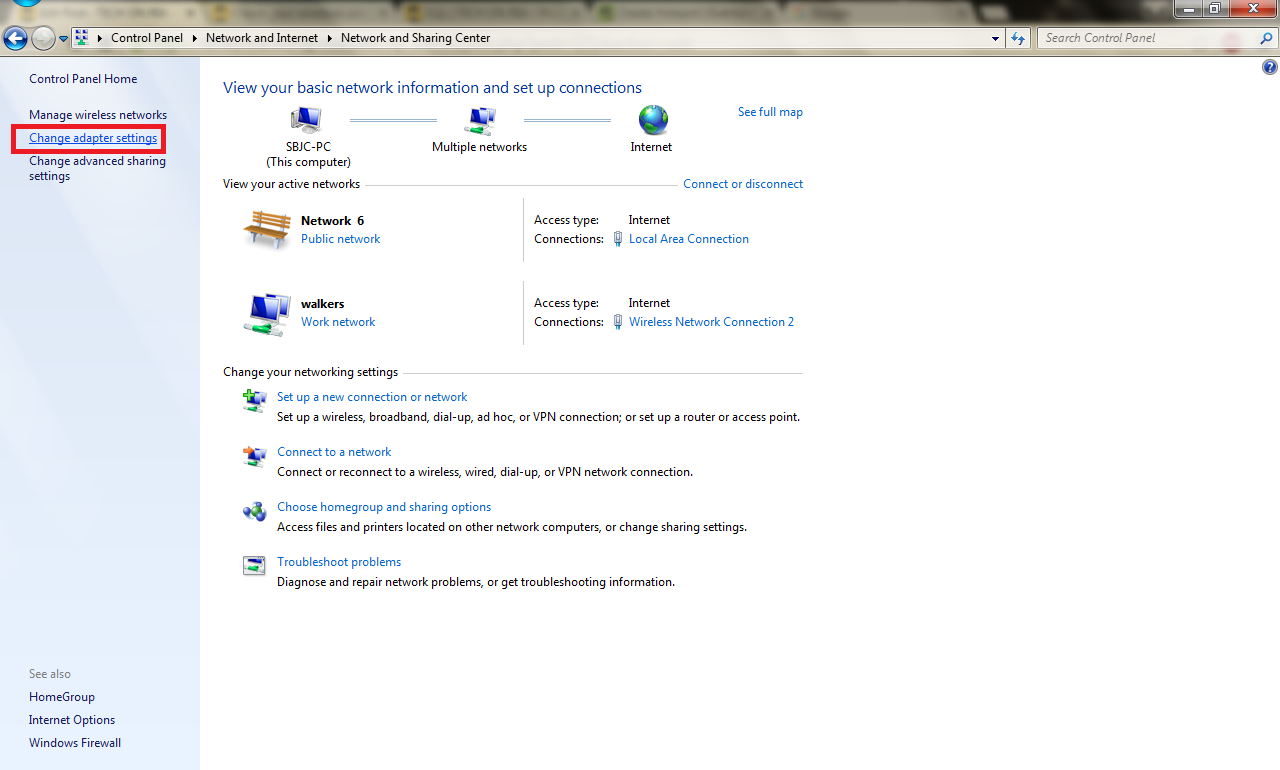This screenshot has width=1280, height=770.
Task: Select Network and Internet in breadcrumb
Action: coord(261,38)
